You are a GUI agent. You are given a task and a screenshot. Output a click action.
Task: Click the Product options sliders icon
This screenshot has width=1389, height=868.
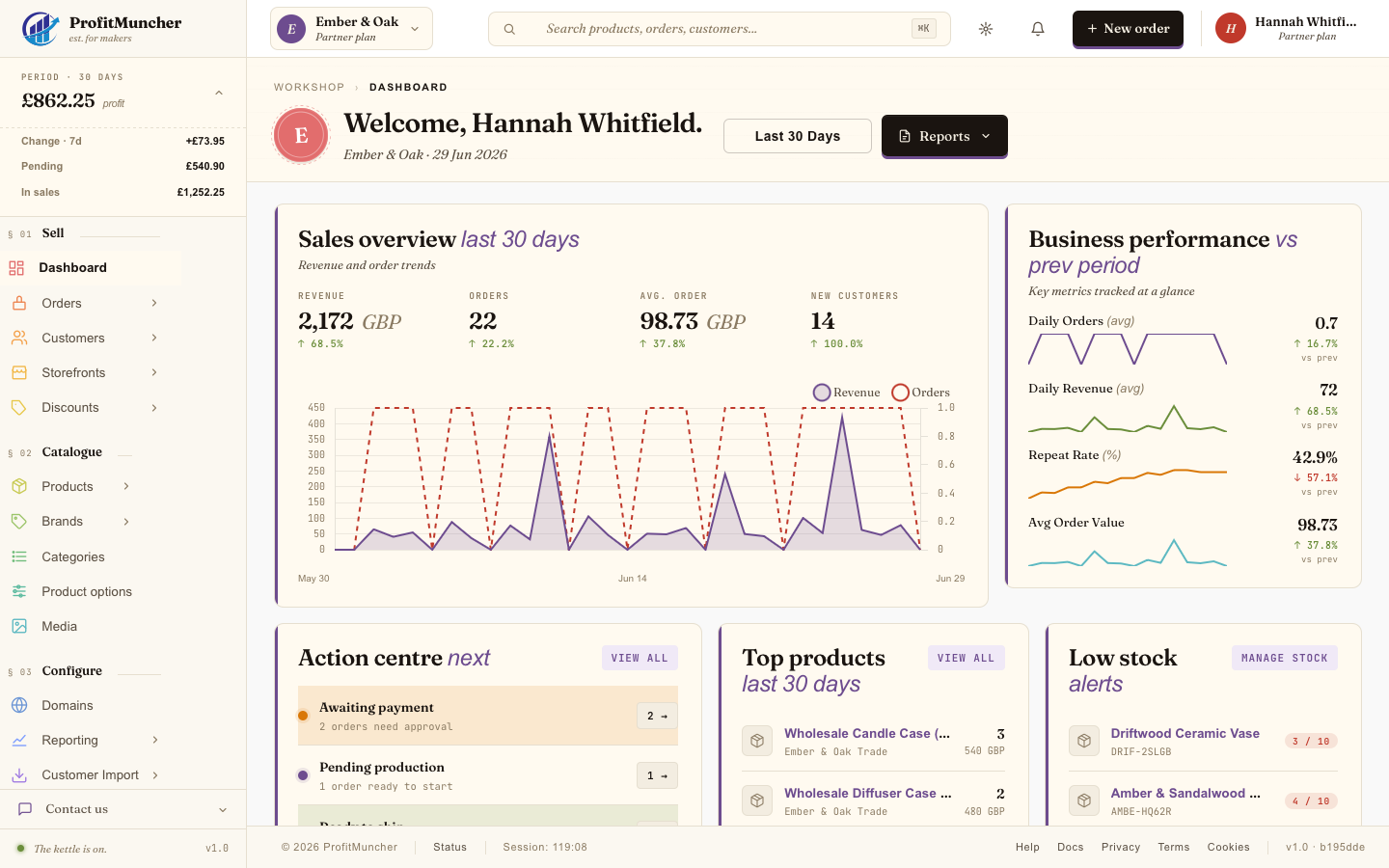coord(19,591)
